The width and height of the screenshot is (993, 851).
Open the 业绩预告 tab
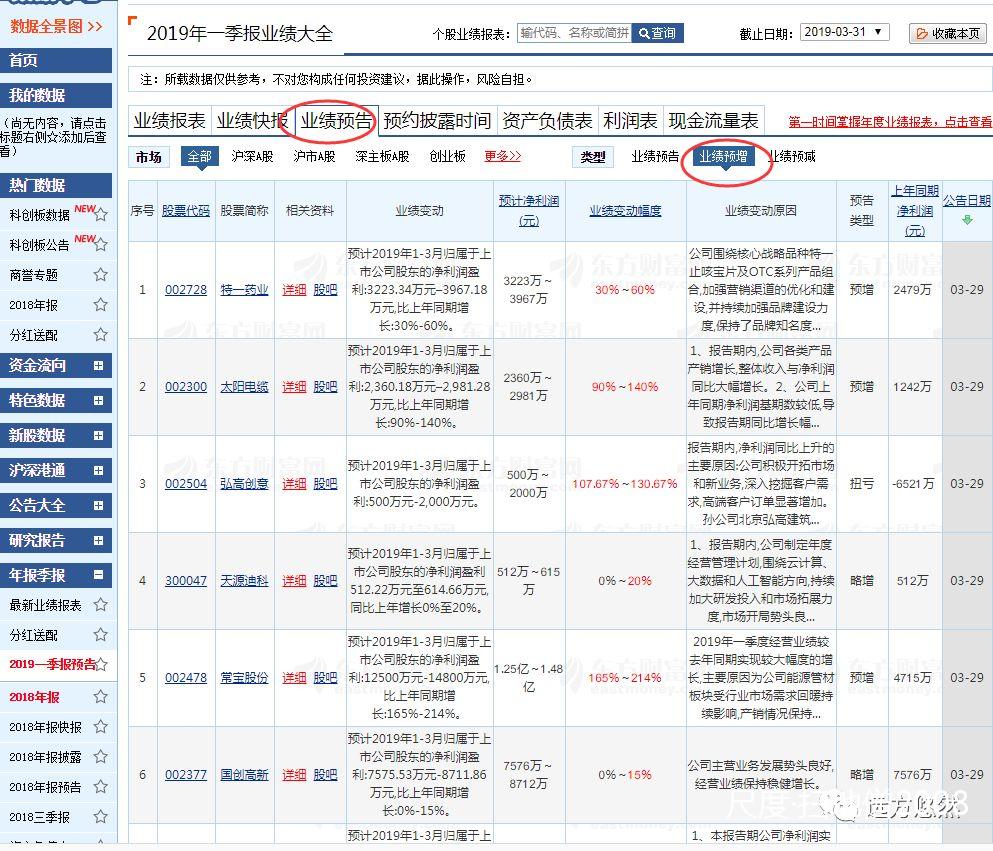click(336, 120)
